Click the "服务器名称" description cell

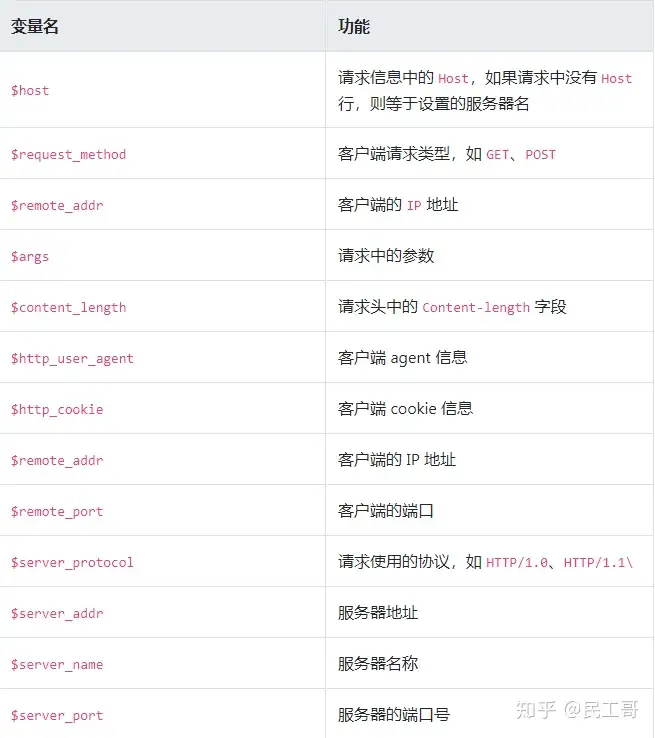378,664
